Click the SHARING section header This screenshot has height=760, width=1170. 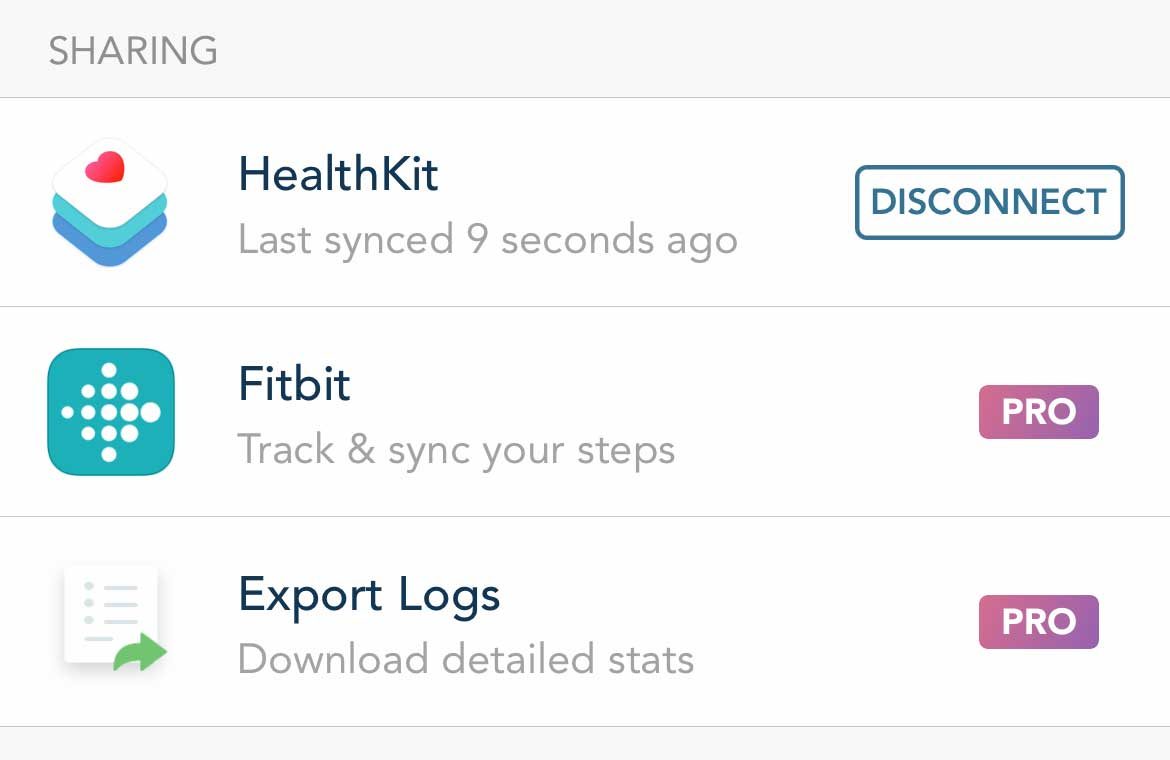click(132, 48)
